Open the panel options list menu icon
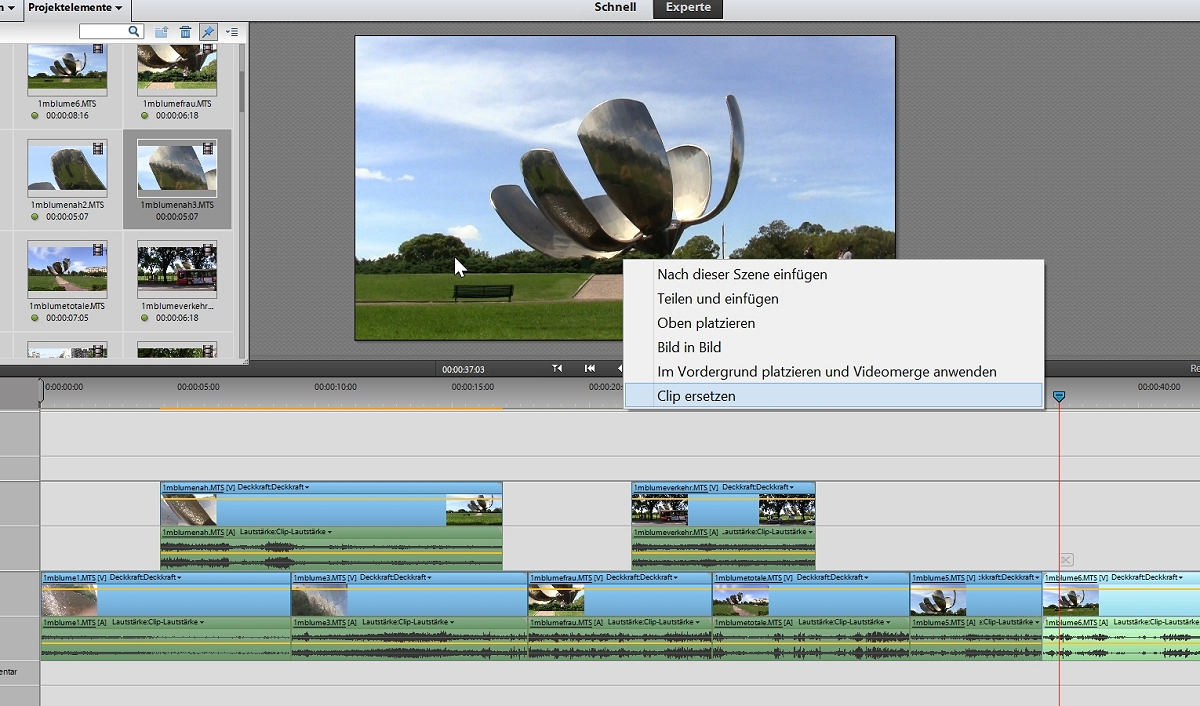Screen dimensions: 1200x706 coord(231,32)
